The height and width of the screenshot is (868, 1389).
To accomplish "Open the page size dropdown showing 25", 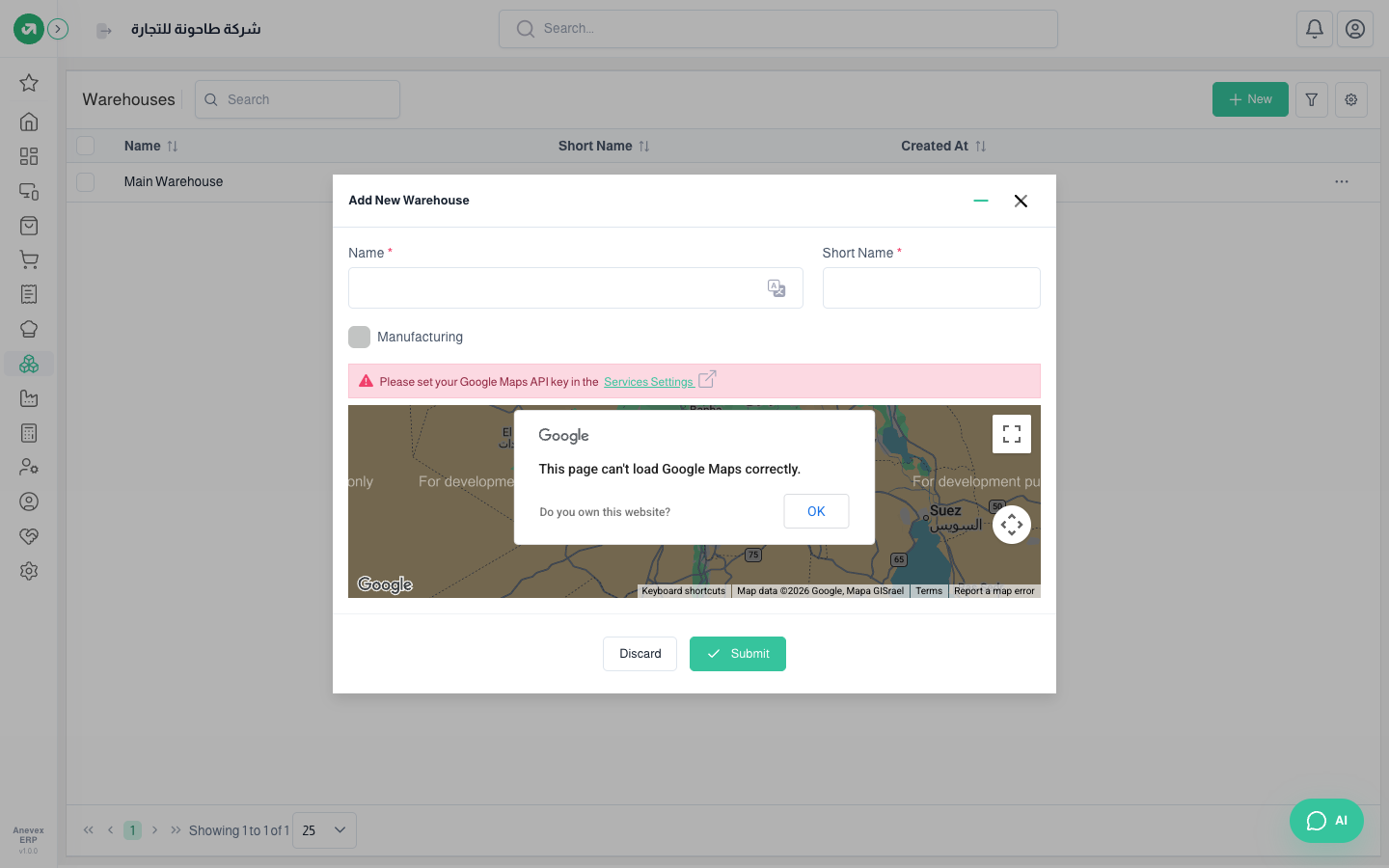I will 324,830.
